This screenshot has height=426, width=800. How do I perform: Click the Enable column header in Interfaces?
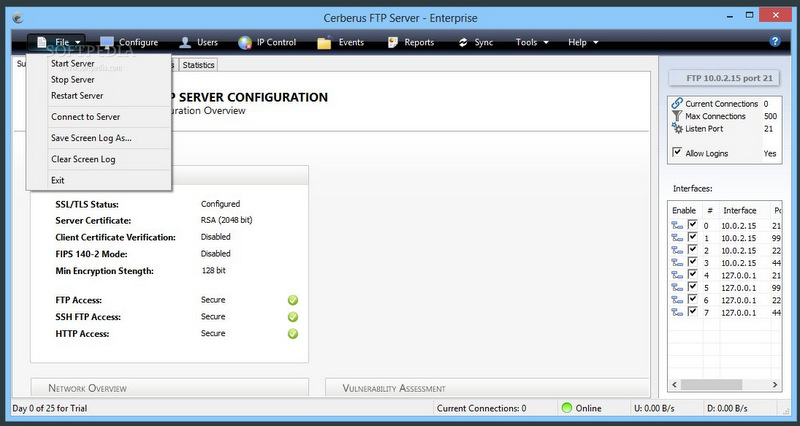click(684, 210)
